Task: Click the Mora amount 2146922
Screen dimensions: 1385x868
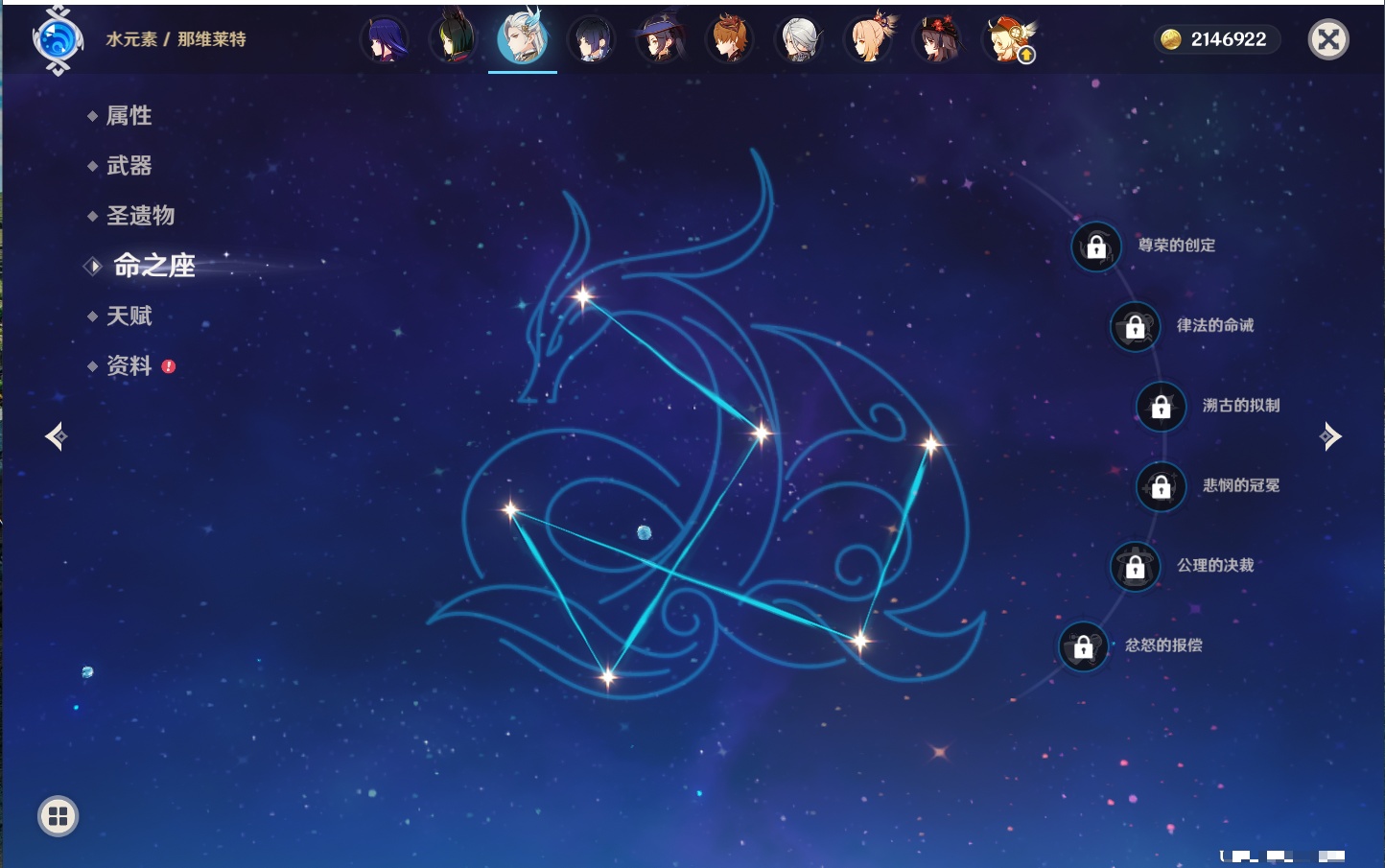Action: click(x=1229, y=39)
